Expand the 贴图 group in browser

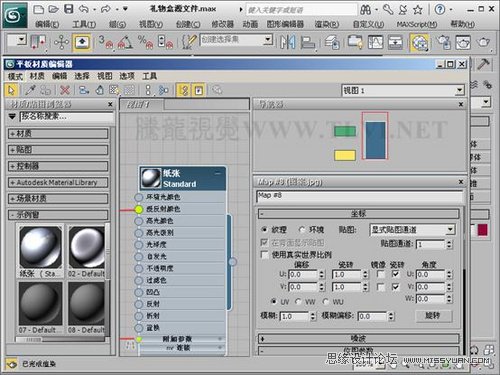click(58, 150)
